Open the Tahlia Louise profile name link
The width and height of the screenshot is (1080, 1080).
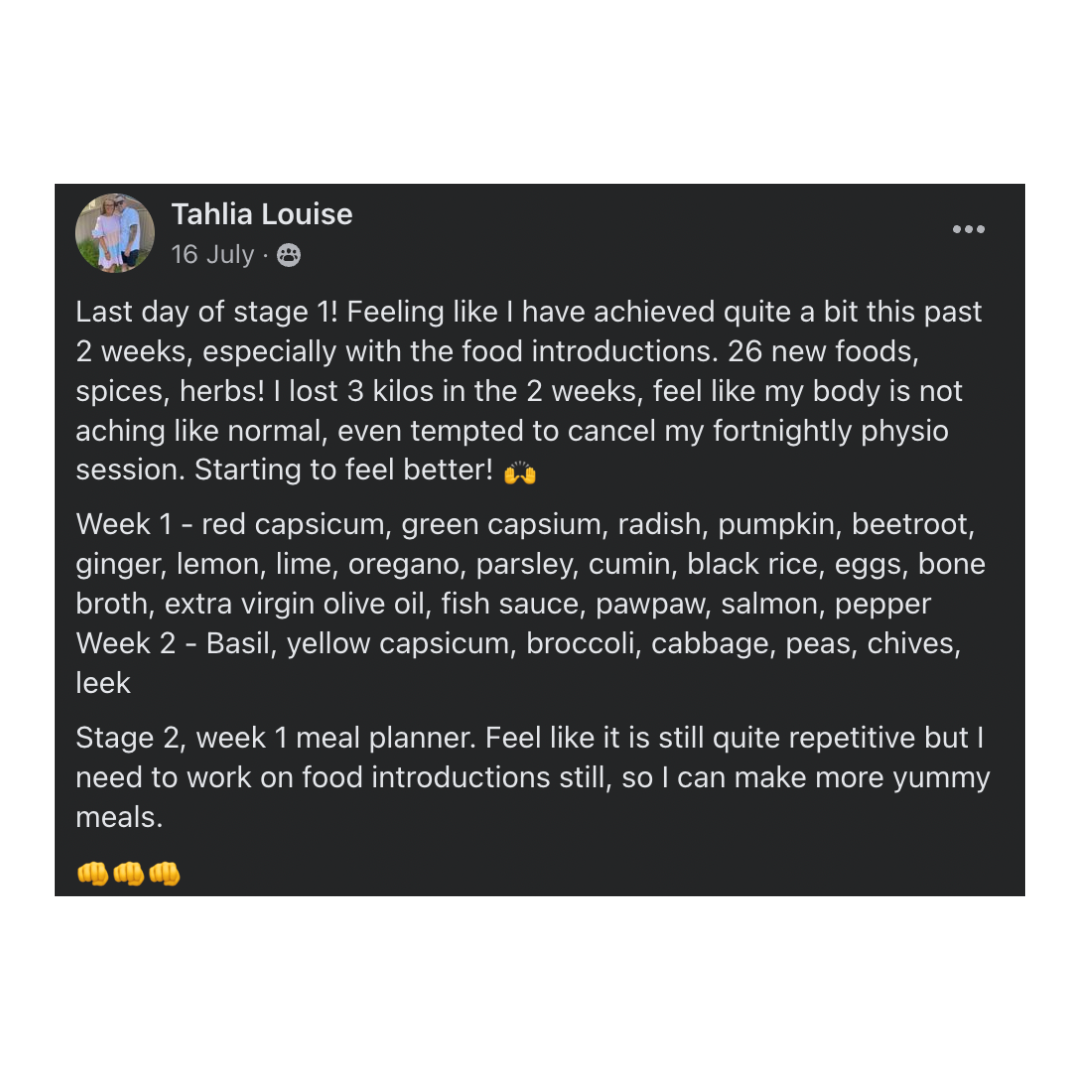coord(261,214)
